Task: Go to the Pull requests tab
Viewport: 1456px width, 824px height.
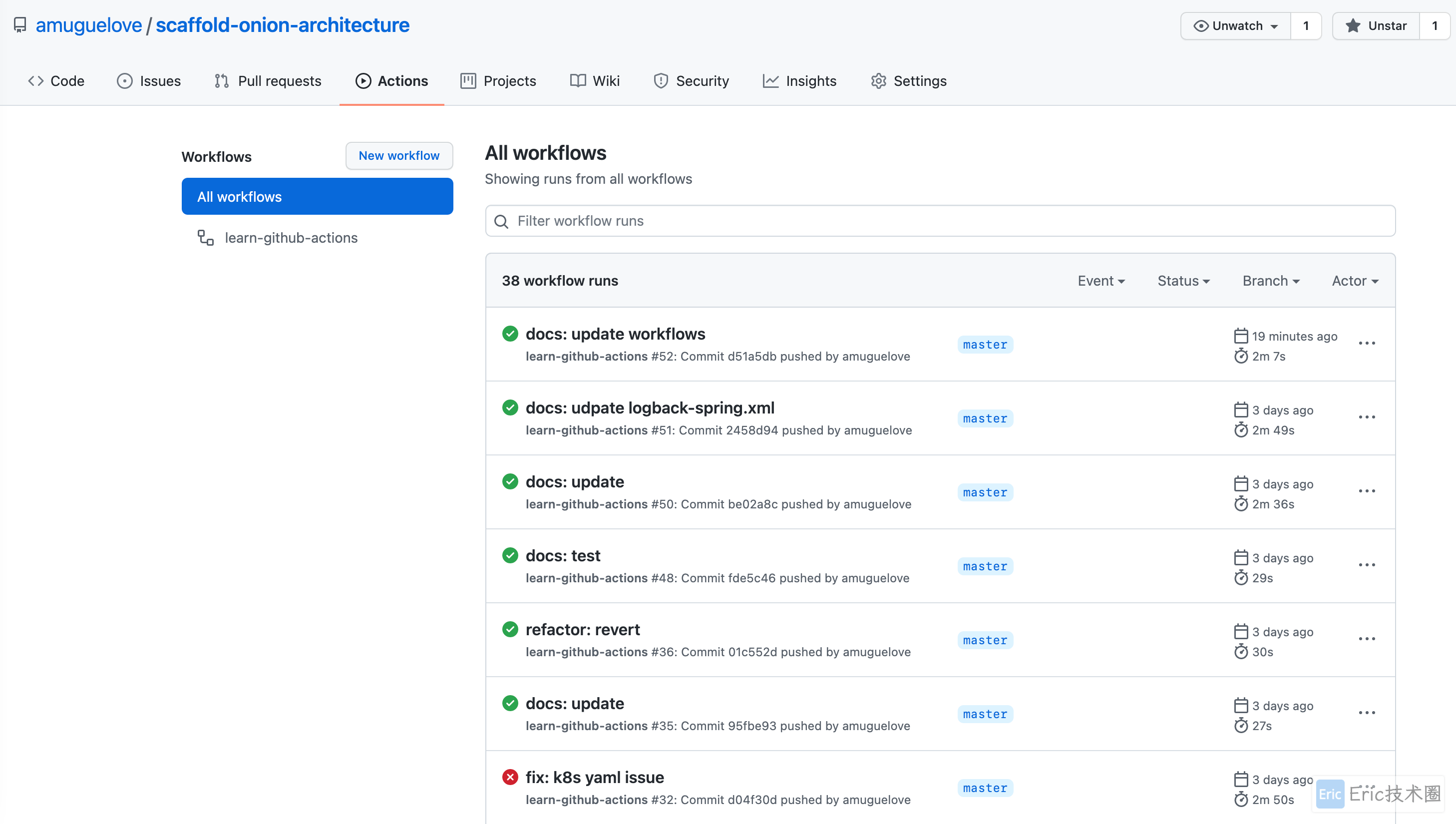Action: pyautogui.click(x=268, y=81)
